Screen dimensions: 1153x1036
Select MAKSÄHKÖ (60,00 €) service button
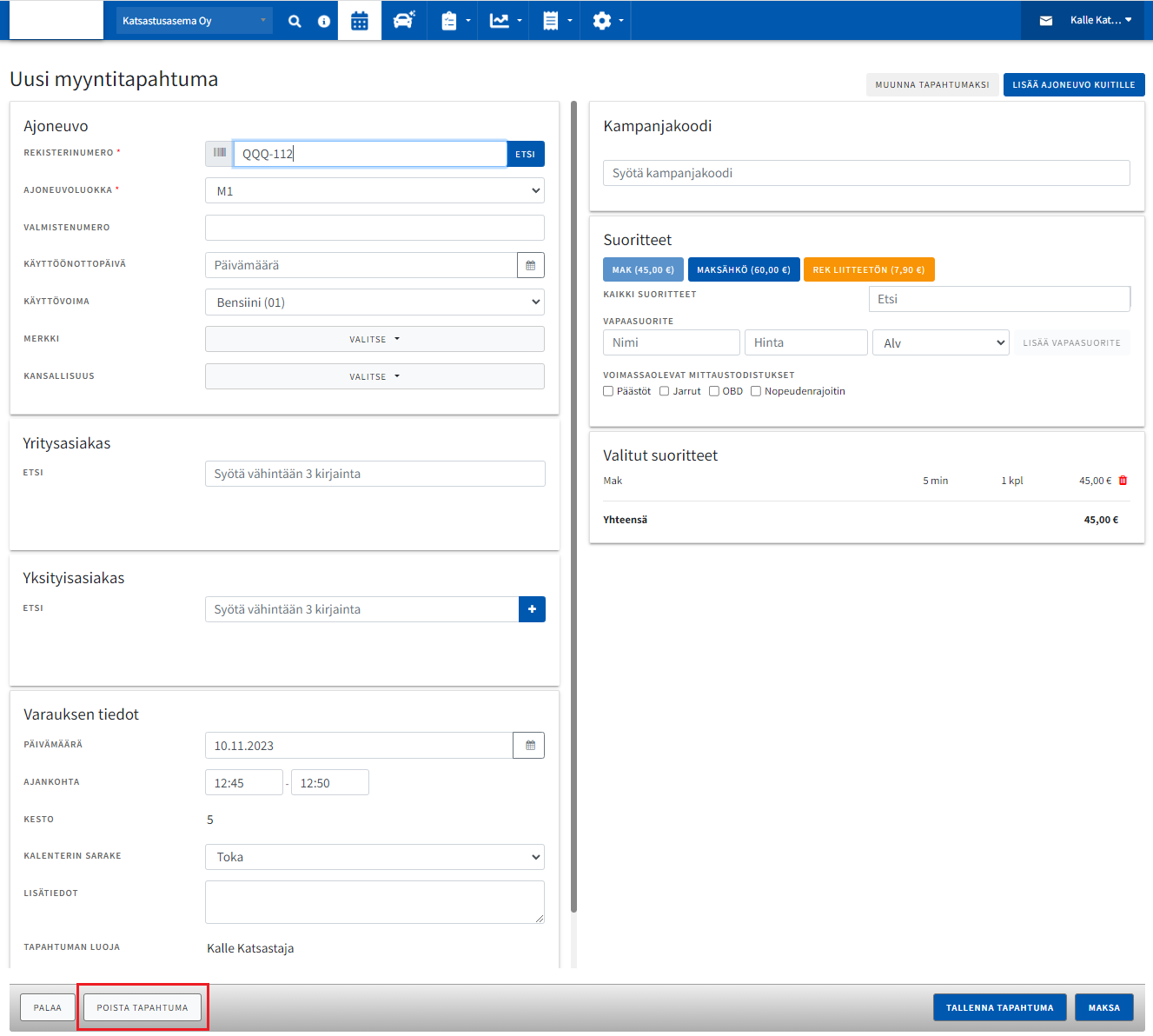(x=744, y=269)
